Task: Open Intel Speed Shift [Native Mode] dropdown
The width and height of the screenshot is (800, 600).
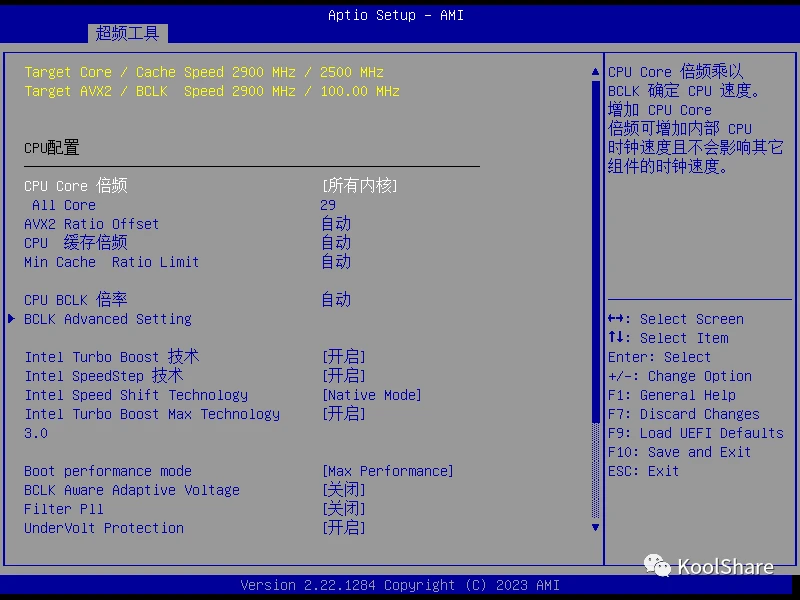Action: pyautogui.click(x=371, y=395)
